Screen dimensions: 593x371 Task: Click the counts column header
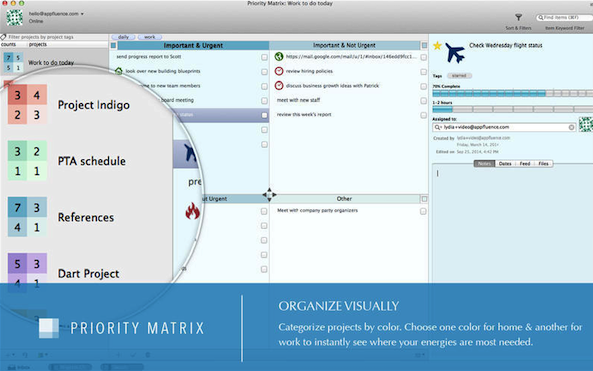click(8, 45)
